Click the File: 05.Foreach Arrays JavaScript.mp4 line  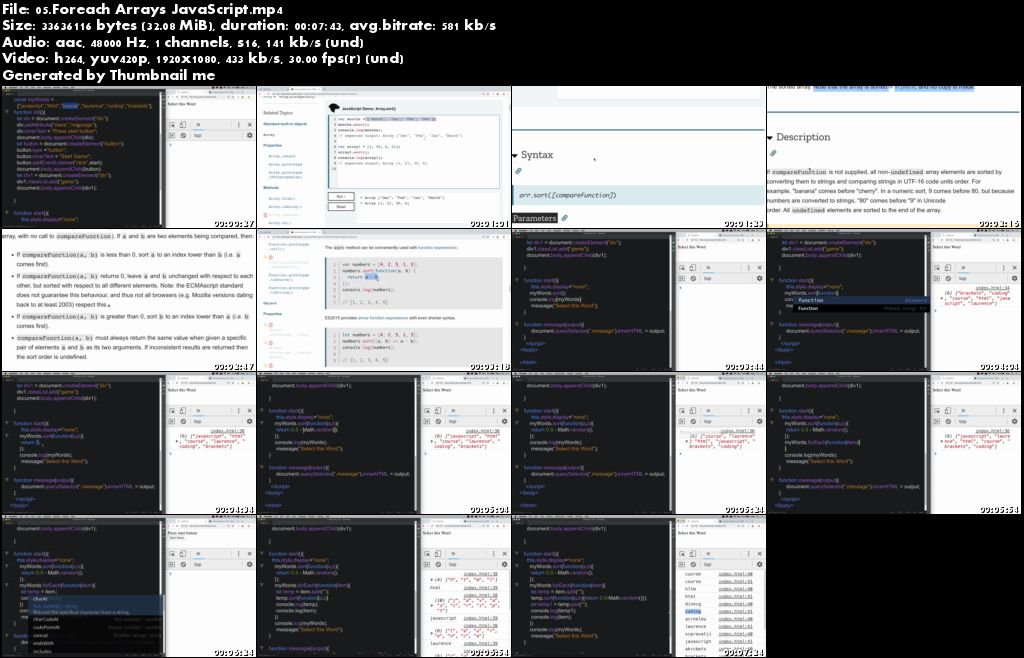coord(142,10)
